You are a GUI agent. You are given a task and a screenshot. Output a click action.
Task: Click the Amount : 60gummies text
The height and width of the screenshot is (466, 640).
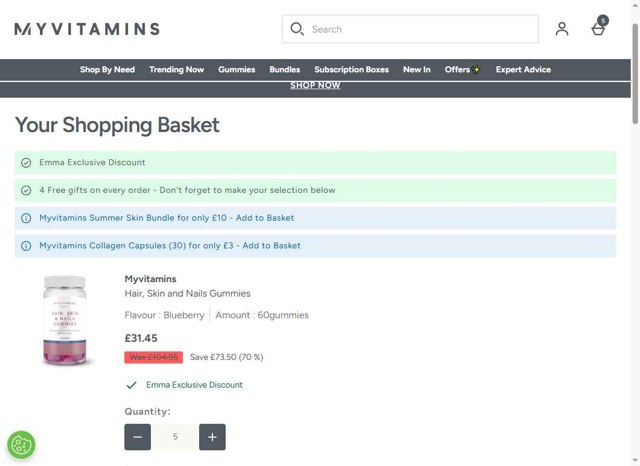click(262, 315)
